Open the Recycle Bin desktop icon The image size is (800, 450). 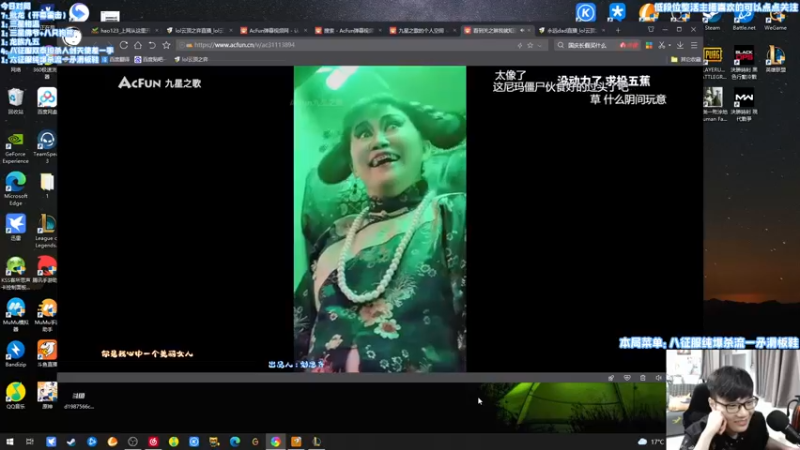click(x=16, y=101)
